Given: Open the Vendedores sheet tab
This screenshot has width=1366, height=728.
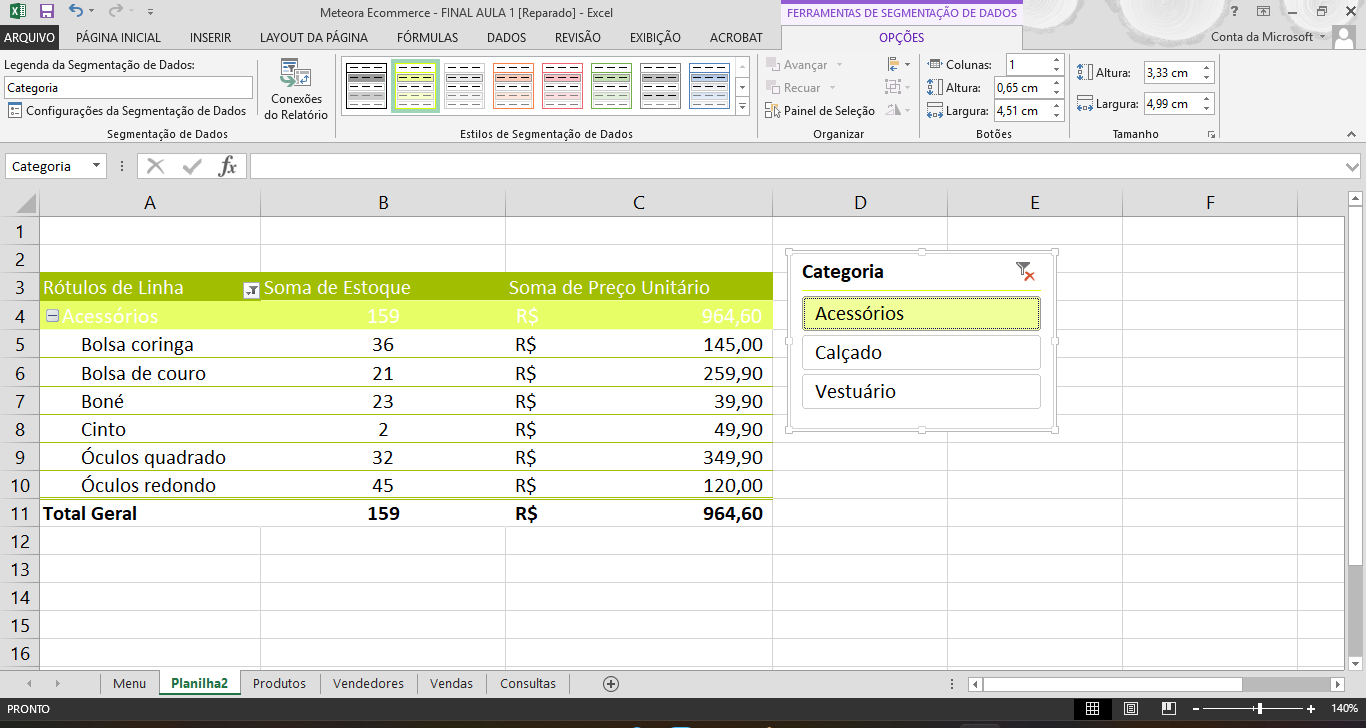Looking at the screenshot, I should coord(368,684).
